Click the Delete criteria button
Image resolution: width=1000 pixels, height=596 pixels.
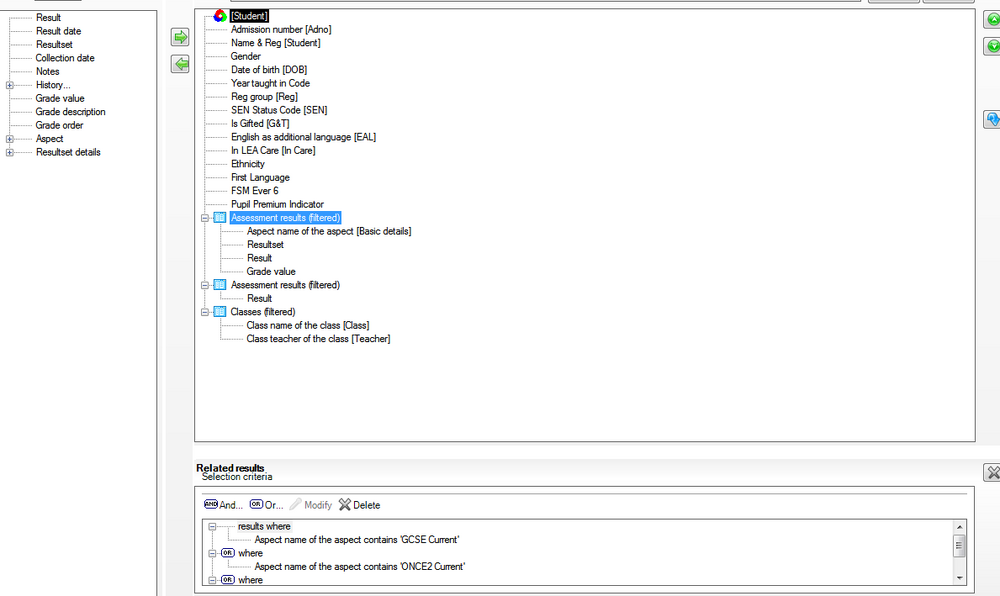359,505
